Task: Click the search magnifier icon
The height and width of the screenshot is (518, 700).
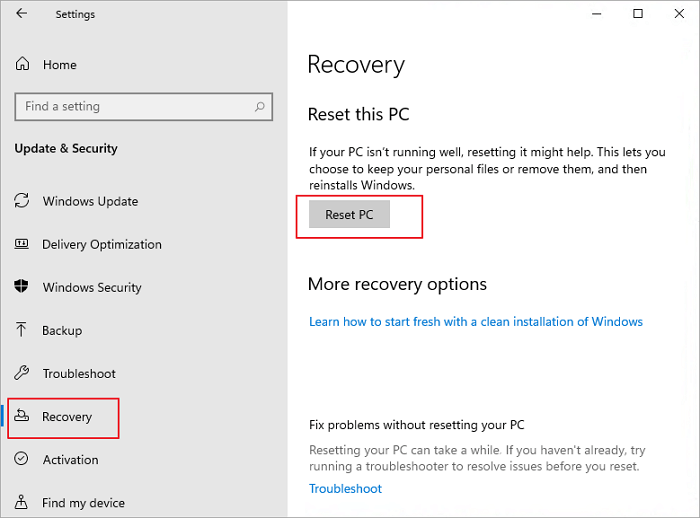Action: click(x=260, y=107)
